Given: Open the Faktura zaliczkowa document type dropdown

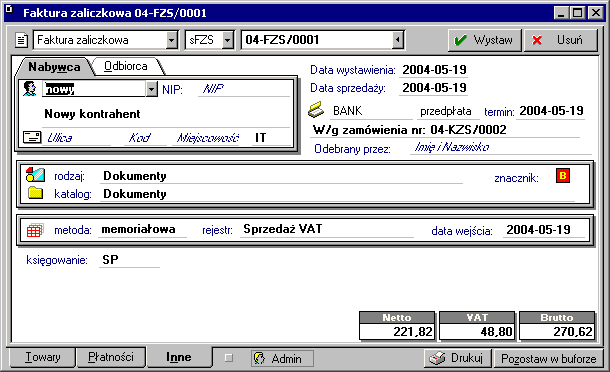Looking at the screenshot, I should coord(172,40).
